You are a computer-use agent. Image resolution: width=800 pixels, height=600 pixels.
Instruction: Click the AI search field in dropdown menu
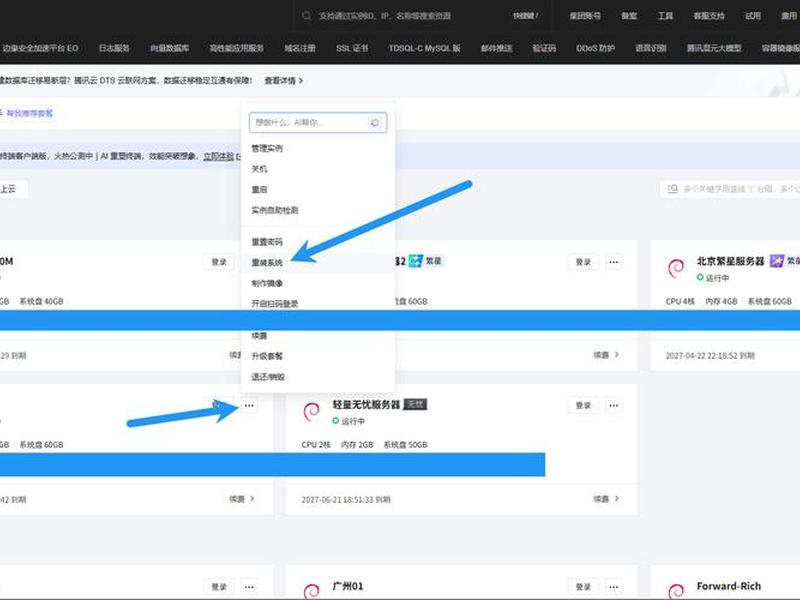(x=318, y=122)
